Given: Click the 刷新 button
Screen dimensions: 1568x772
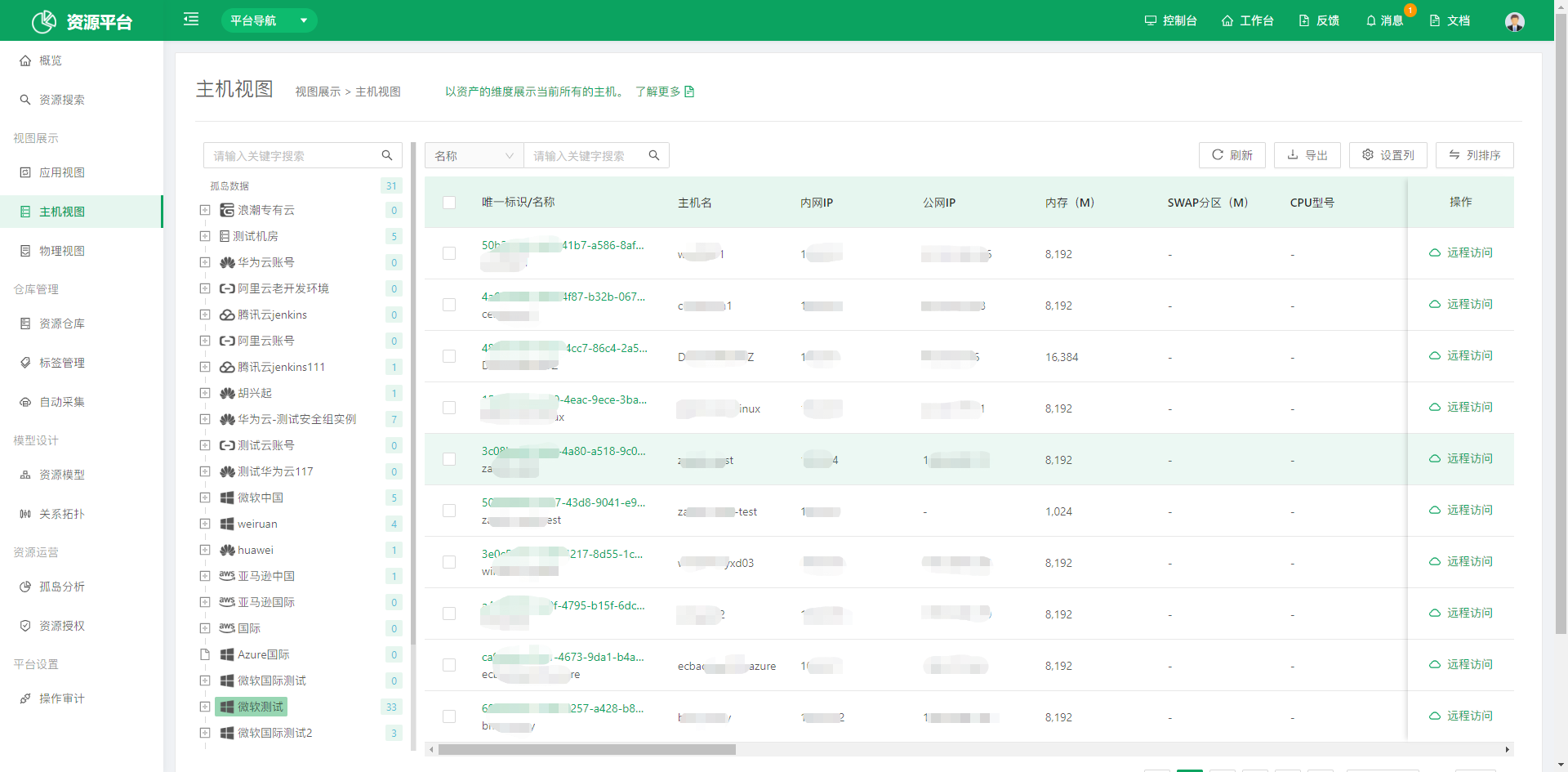Looking at the screenshot, I should point(1232,155).
